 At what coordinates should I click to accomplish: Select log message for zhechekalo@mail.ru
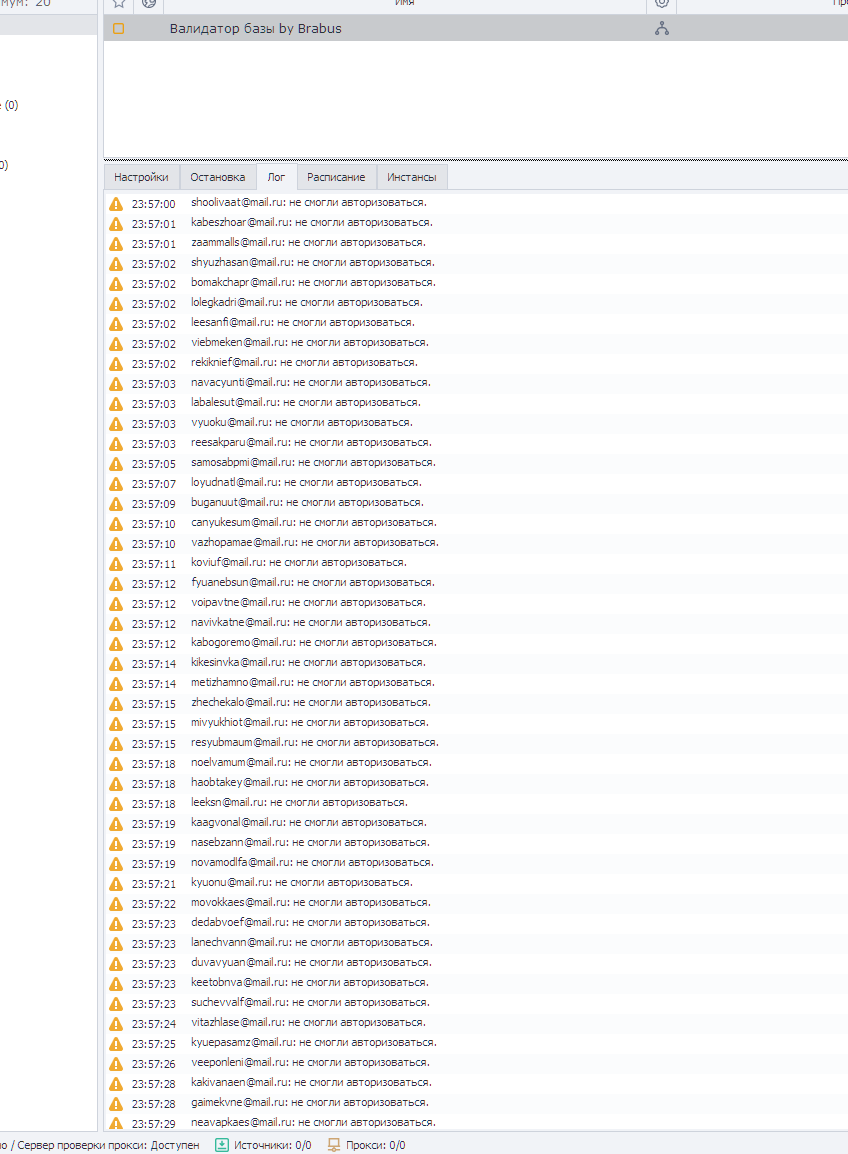[x=311, y=702]
